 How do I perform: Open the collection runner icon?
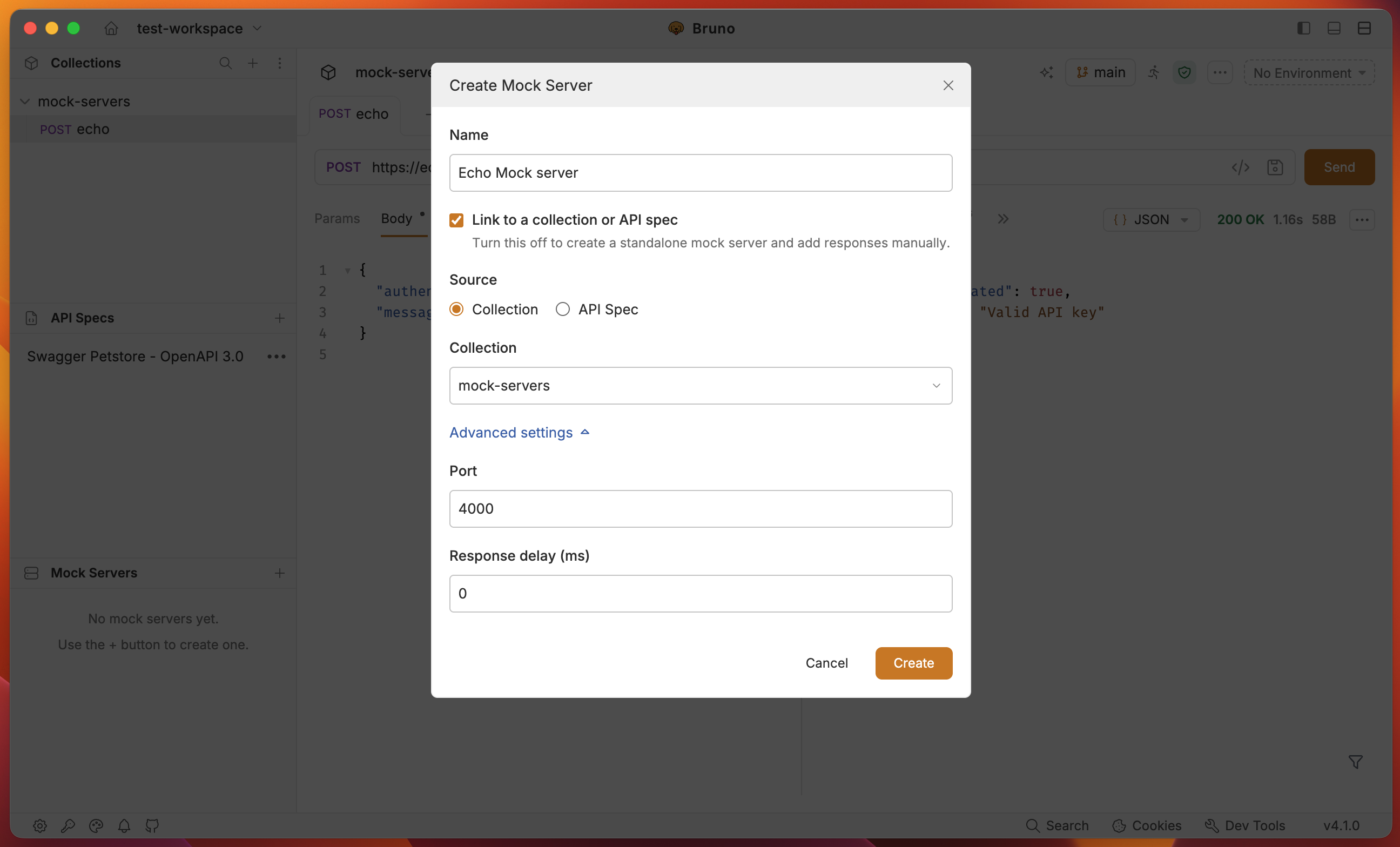1153,73
